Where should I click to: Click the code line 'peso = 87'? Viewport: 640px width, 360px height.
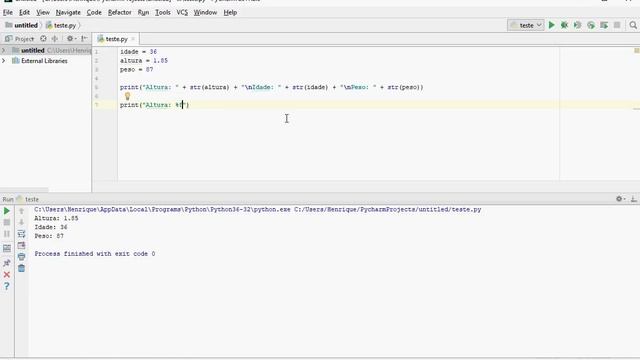pos(137,70)
